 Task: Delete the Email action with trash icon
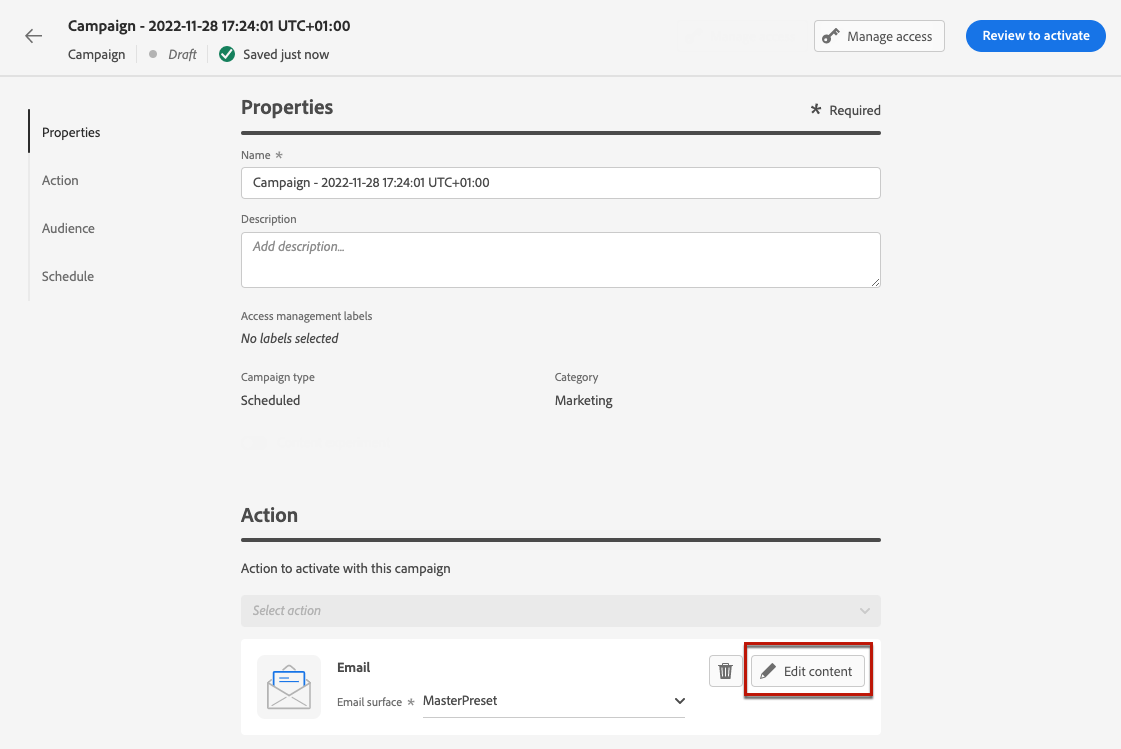(x=726, y=671)
